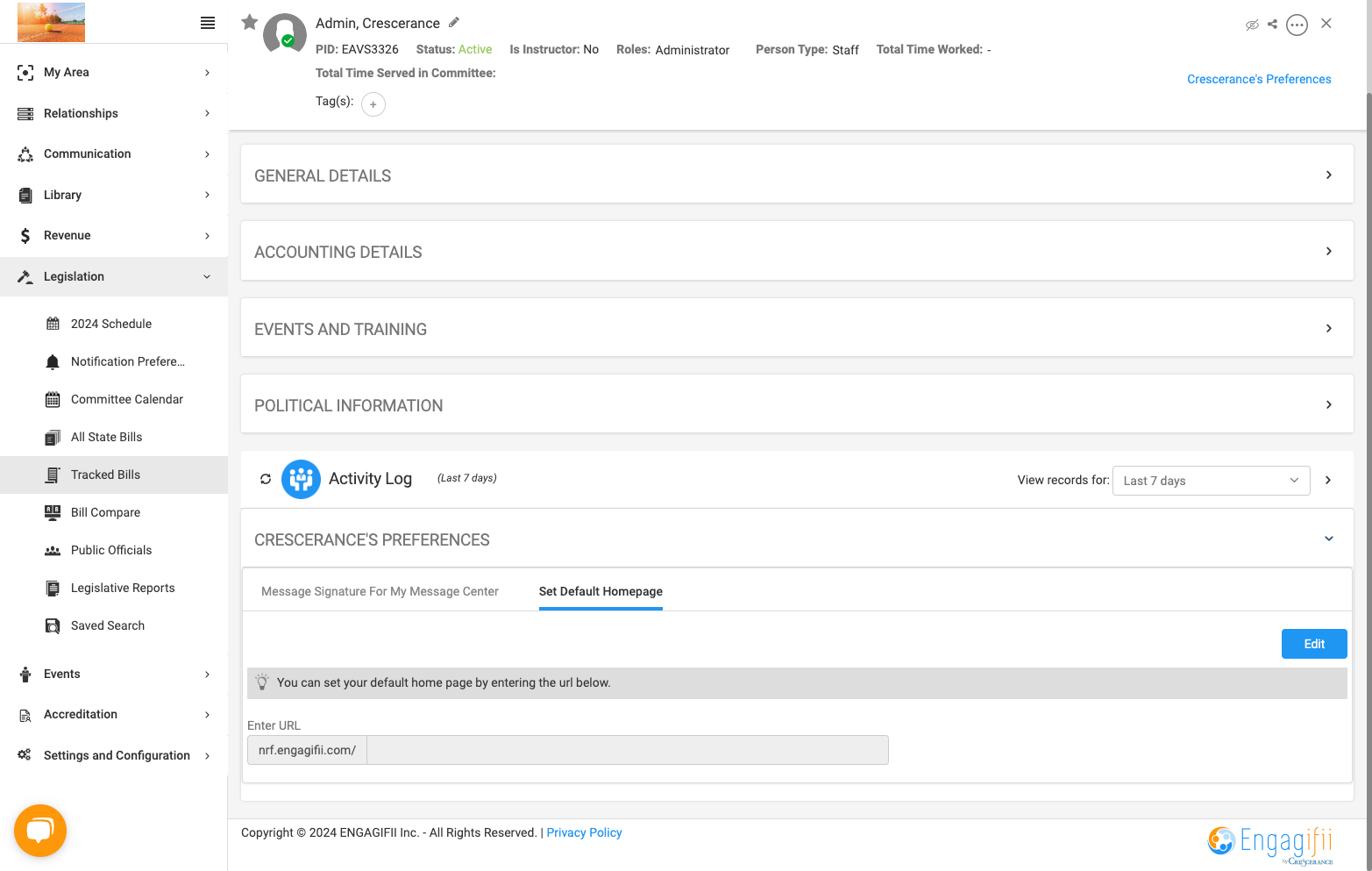Refresh the Activity Log
The width and height of the screenshot is (1372, 871).
266,479
